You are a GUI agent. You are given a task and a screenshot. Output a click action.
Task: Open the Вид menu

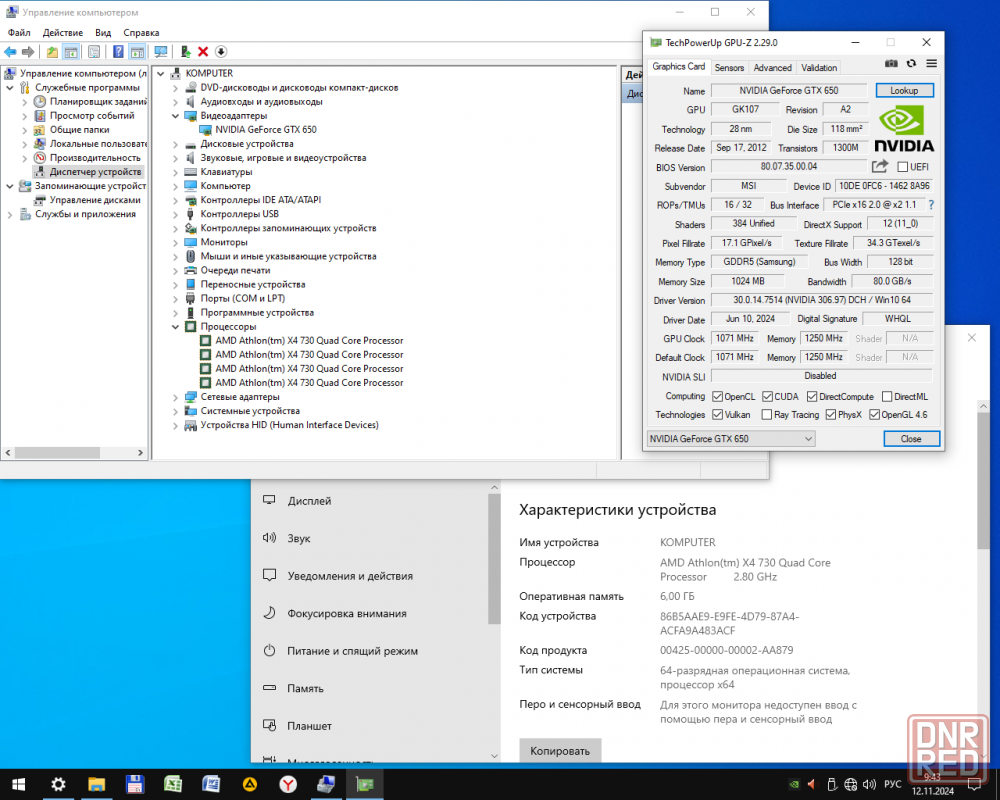click(103, 33)
